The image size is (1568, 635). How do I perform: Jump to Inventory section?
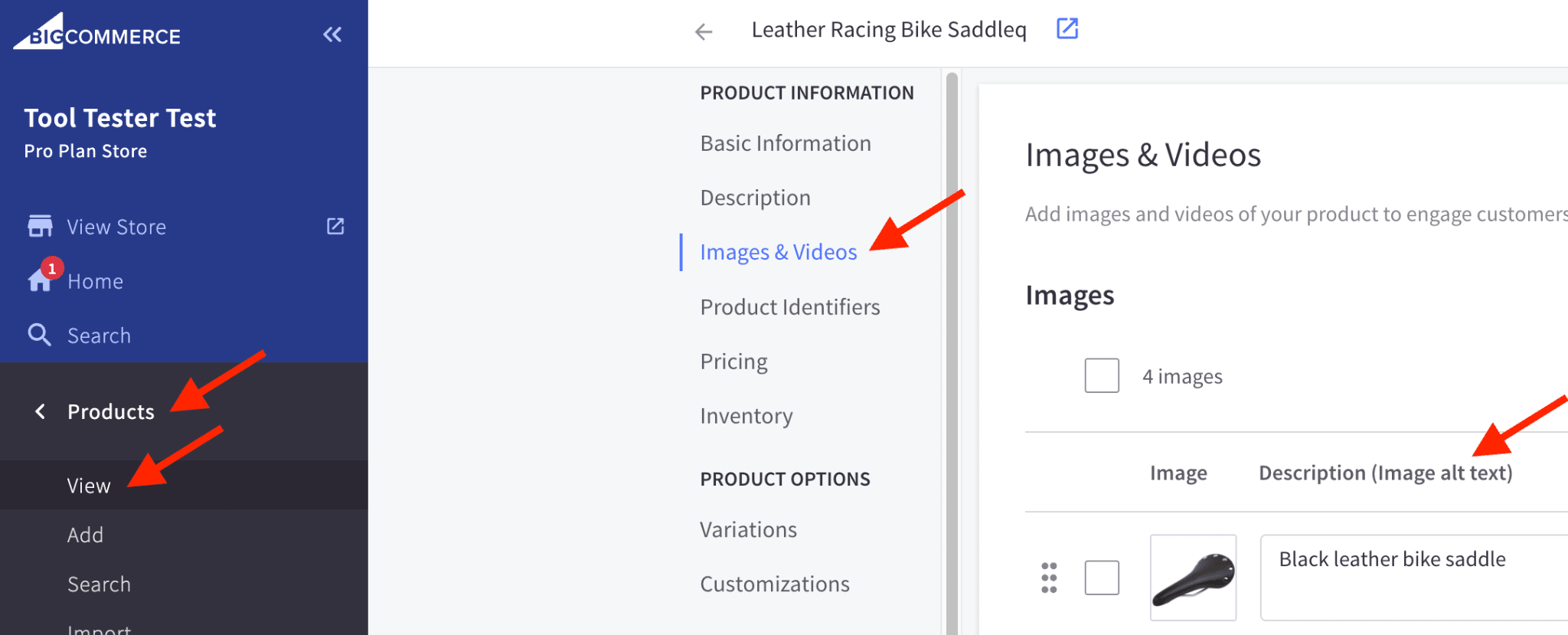(746, 416)
